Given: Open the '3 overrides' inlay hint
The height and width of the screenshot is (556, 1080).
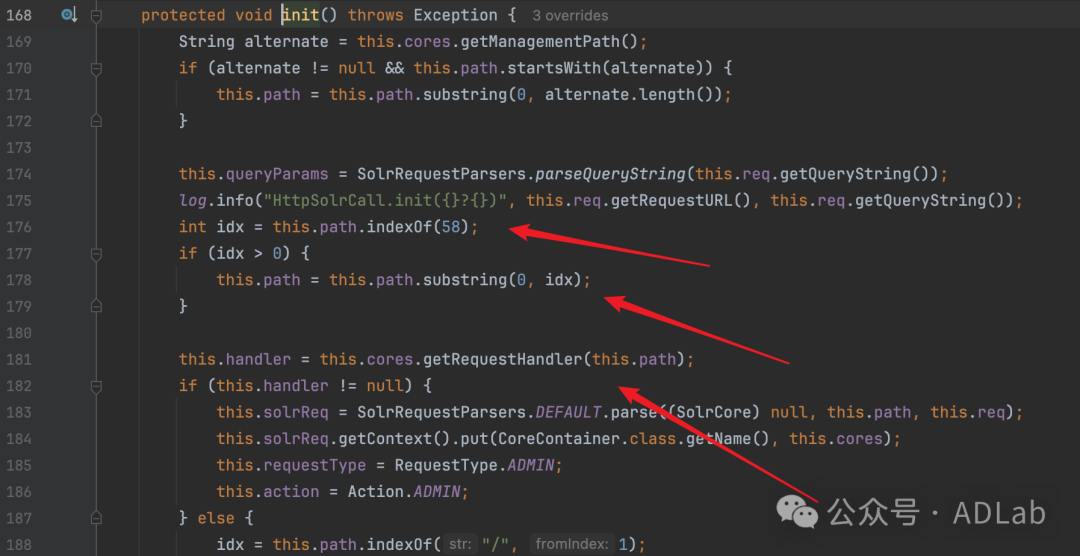Looking at the screenshot, I should (x=570, y=16).
